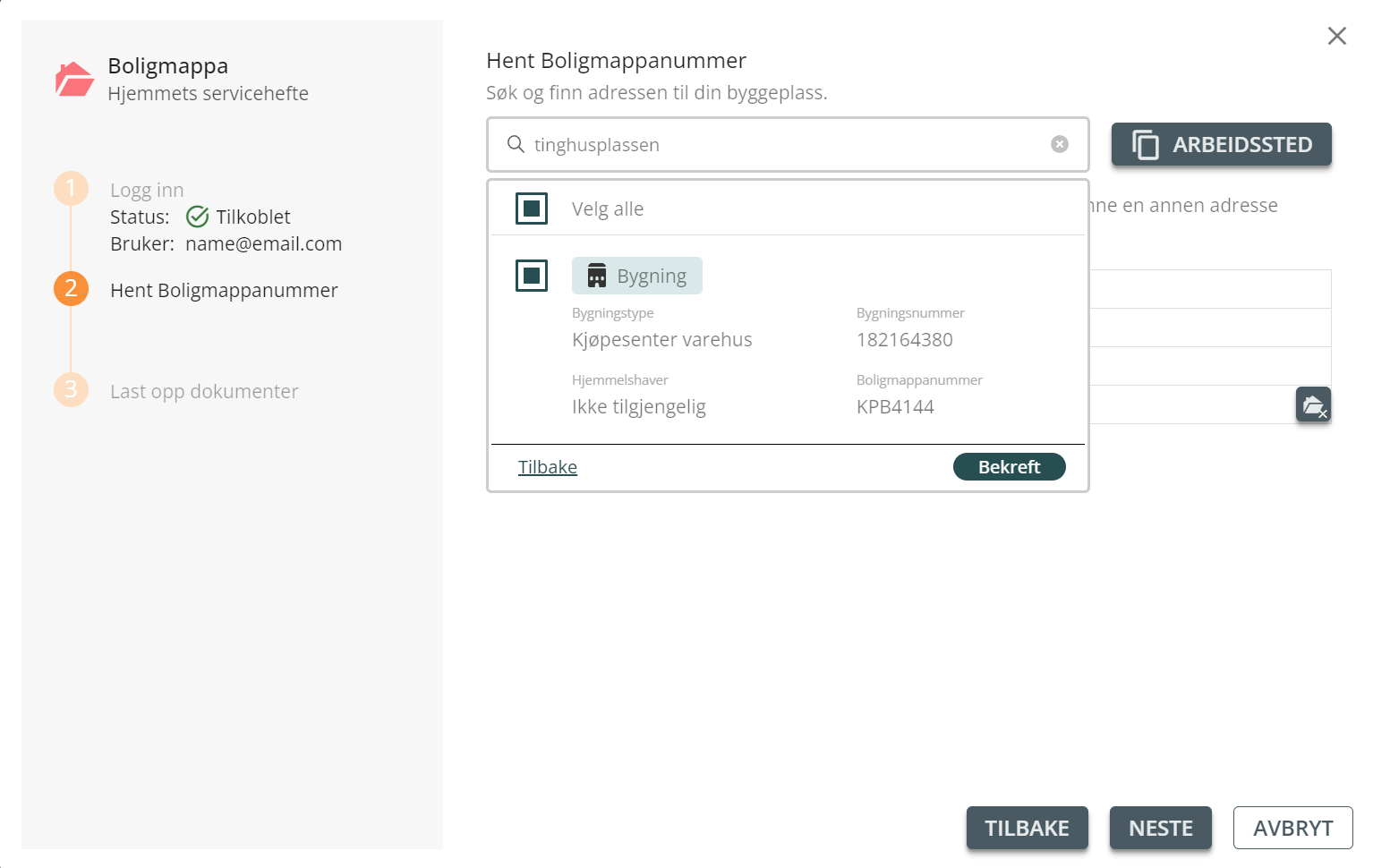Click the Bygning building chip
The image size is (1373, 868).
(637, 276)
